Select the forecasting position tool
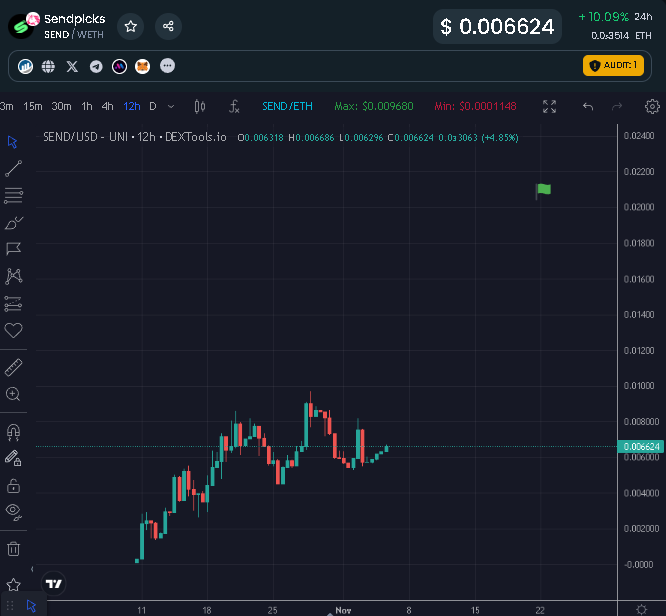The width and height of the screenshot is (666, 616). pos(13,303)
